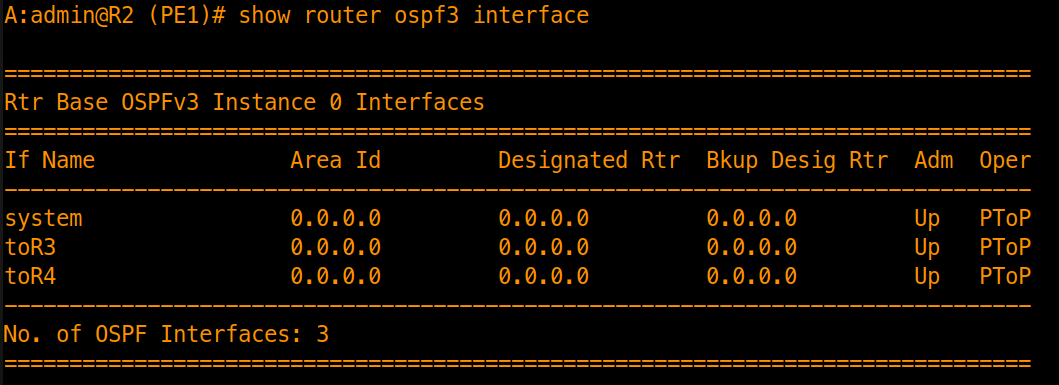Click Bkup Desig Rtr value in toR3 row

click(x=752, y=248)
